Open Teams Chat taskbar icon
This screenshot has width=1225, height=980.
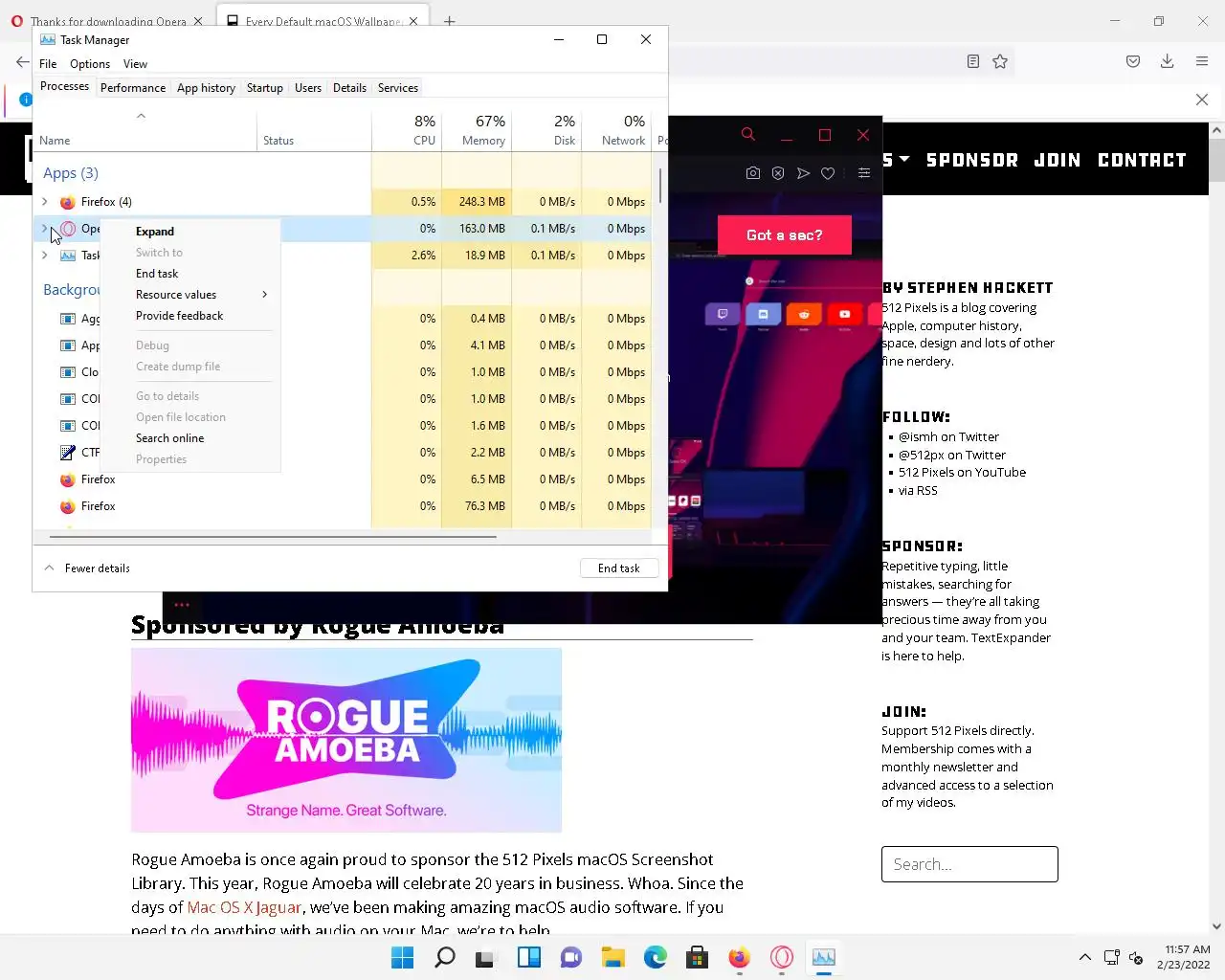(x=571, y=957)
